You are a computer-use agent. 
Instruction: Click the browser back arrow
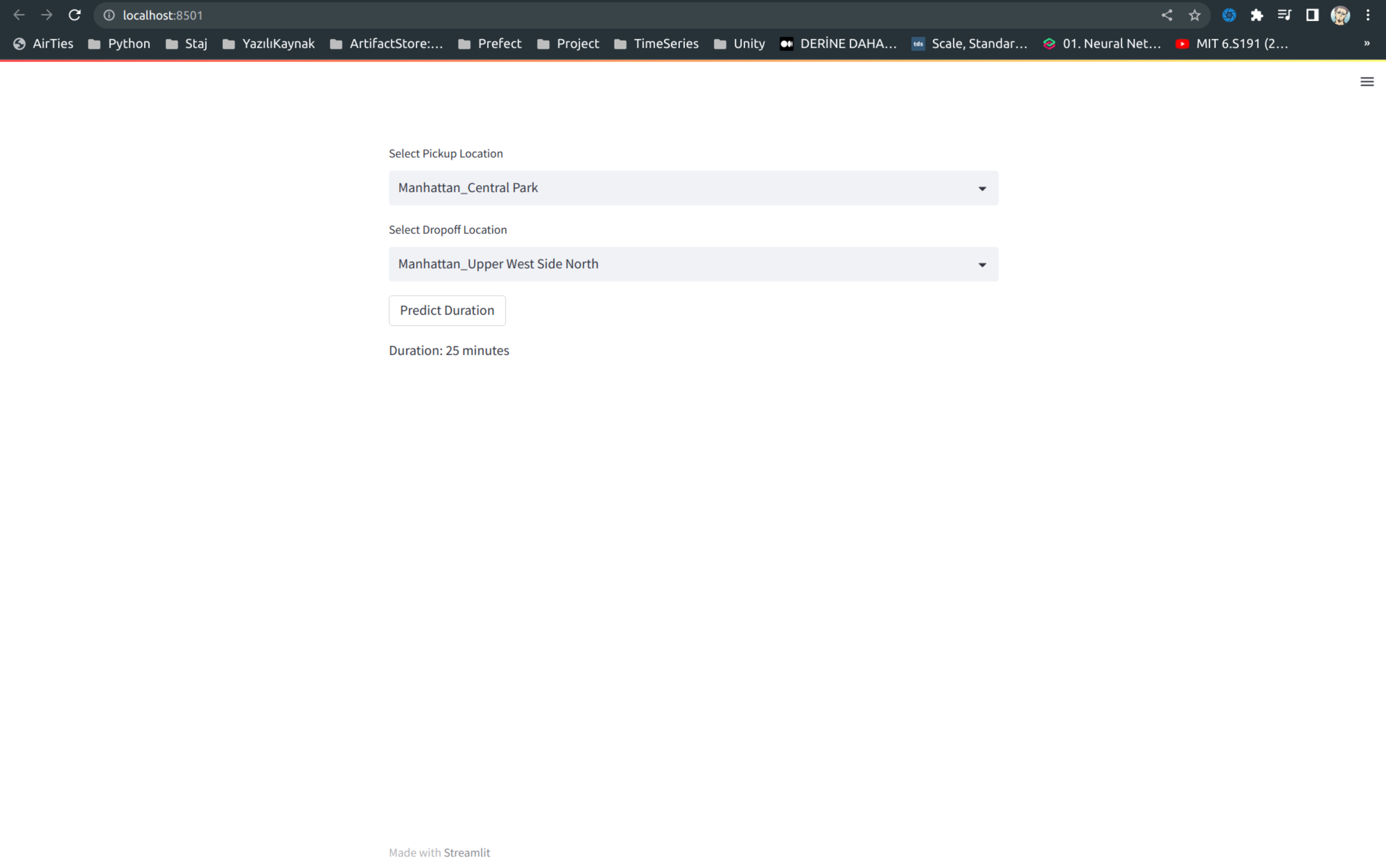19,15
